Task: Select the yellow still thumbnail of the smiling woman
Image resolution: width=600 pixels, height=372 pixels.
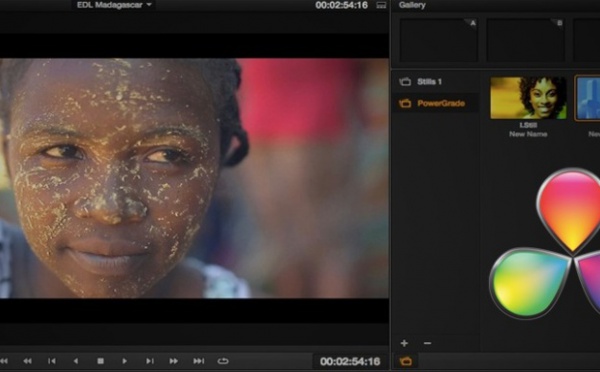Action: point(528,98)
